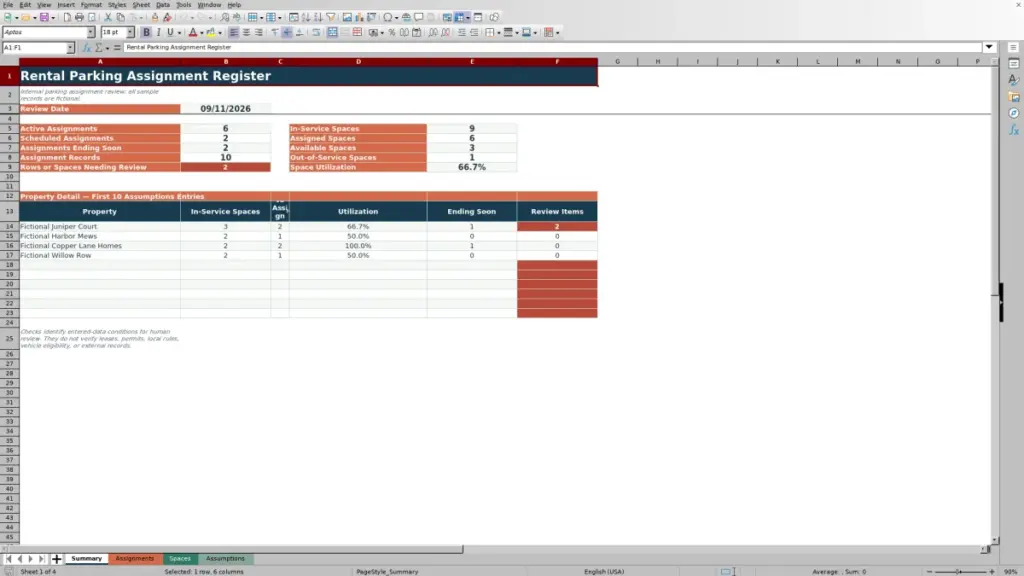Open the Format menu
Viewport: 1024px width, 576px height.
click(x=91, y=5)
